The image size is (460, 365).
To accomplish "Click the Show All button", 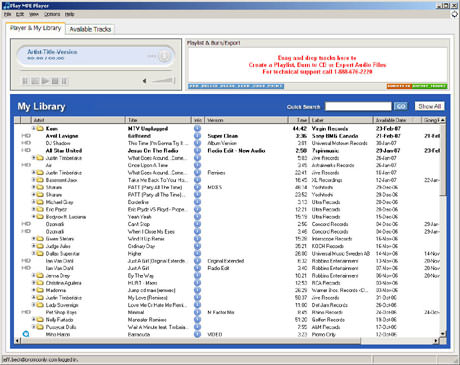I will [430, 106].
